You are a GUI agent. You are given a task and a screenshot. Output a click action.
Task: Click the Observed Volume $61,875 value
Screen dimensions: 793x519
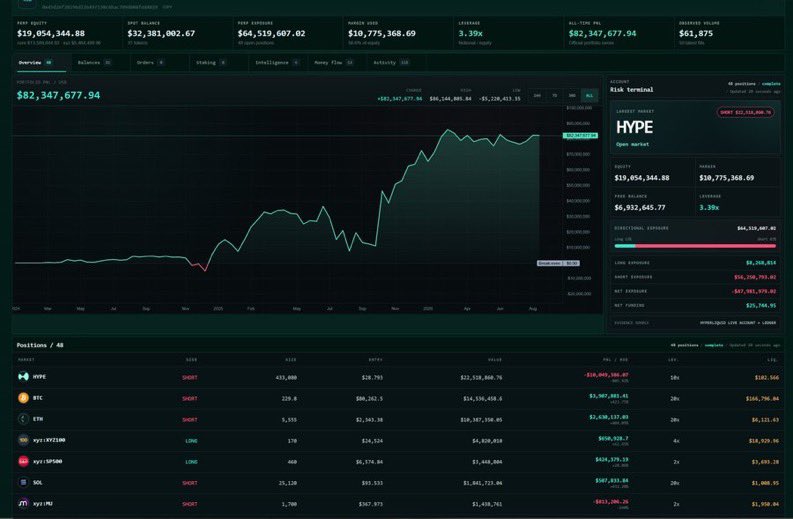click(x=696, y=33)
